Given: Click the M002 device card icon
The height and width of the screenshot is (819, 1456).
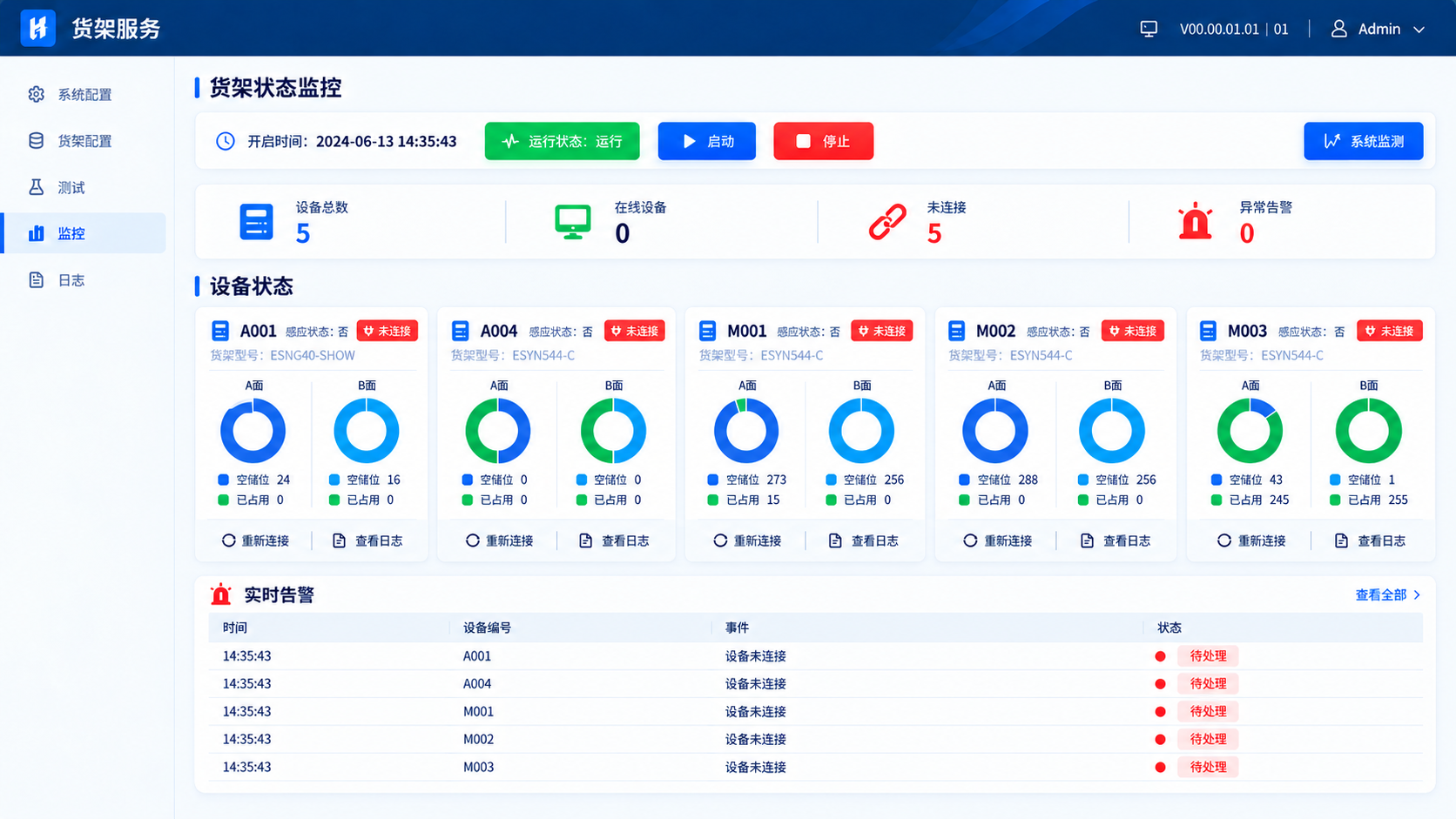Looking at the screenshot, I should point(957,331).
